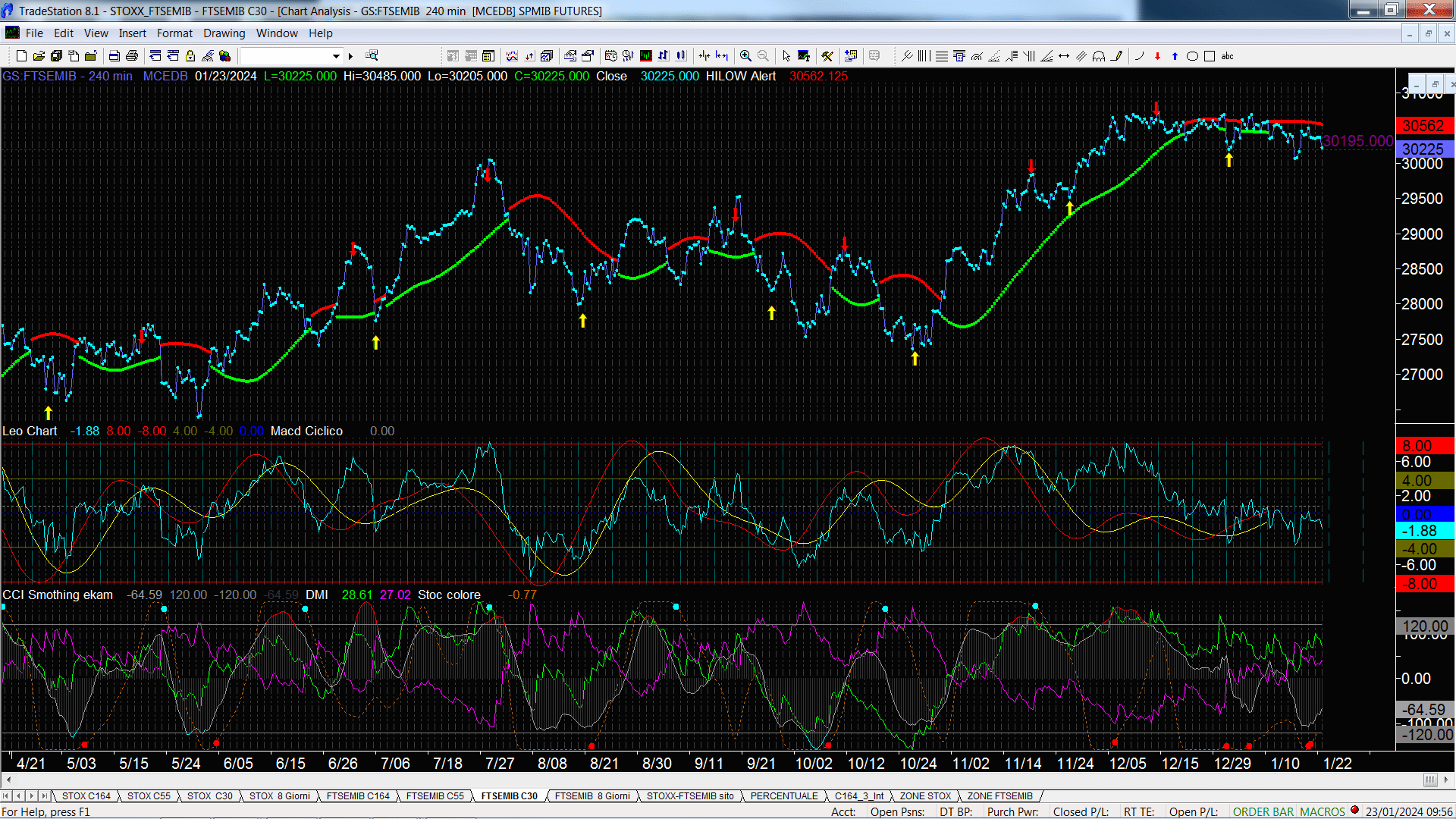Screen dimensions: 1456x819
Task: Click the clock calendar data range icon
Action: click(610, 56)
